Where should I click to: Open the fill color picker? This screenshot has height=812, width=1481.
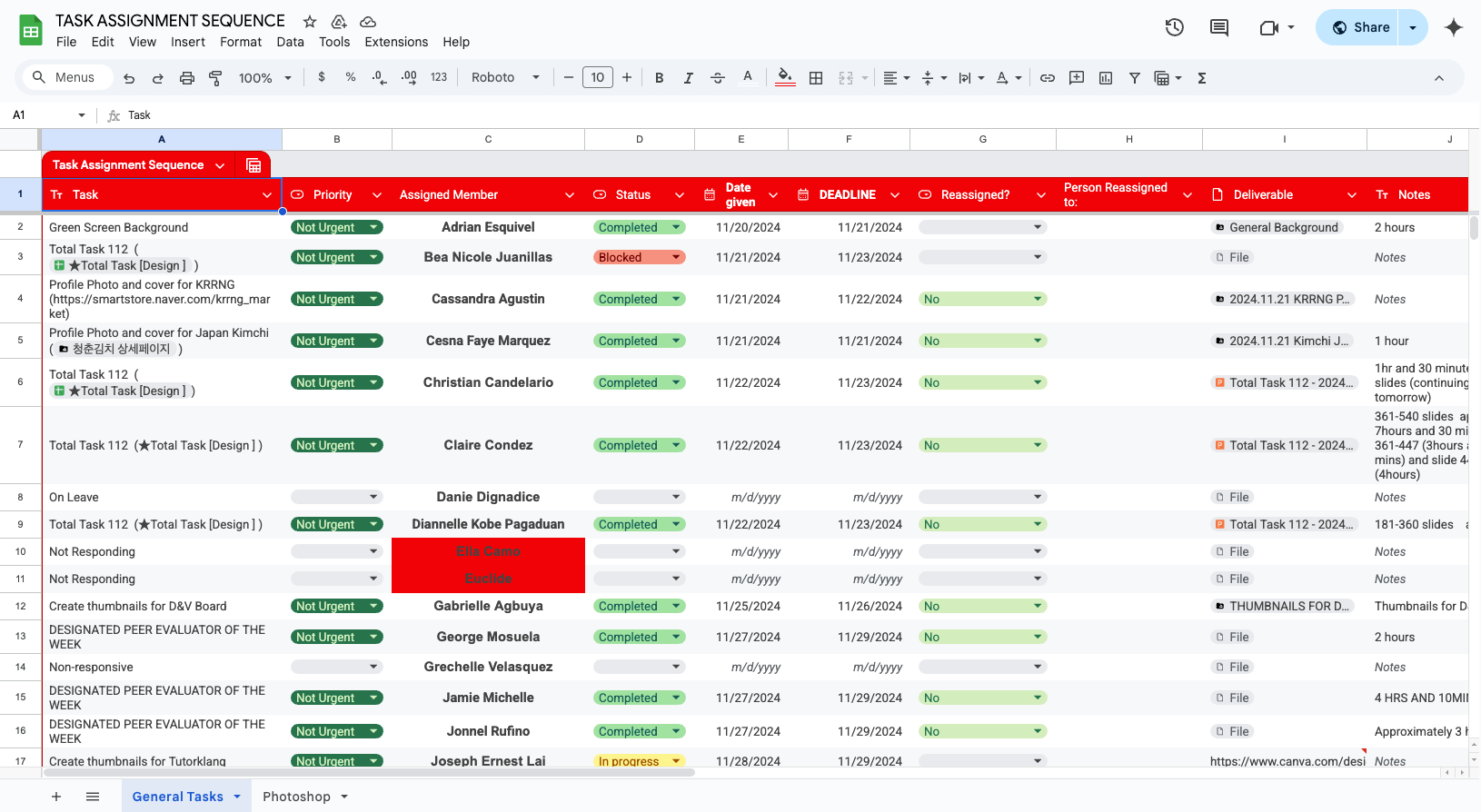click(x=785, y=78)
